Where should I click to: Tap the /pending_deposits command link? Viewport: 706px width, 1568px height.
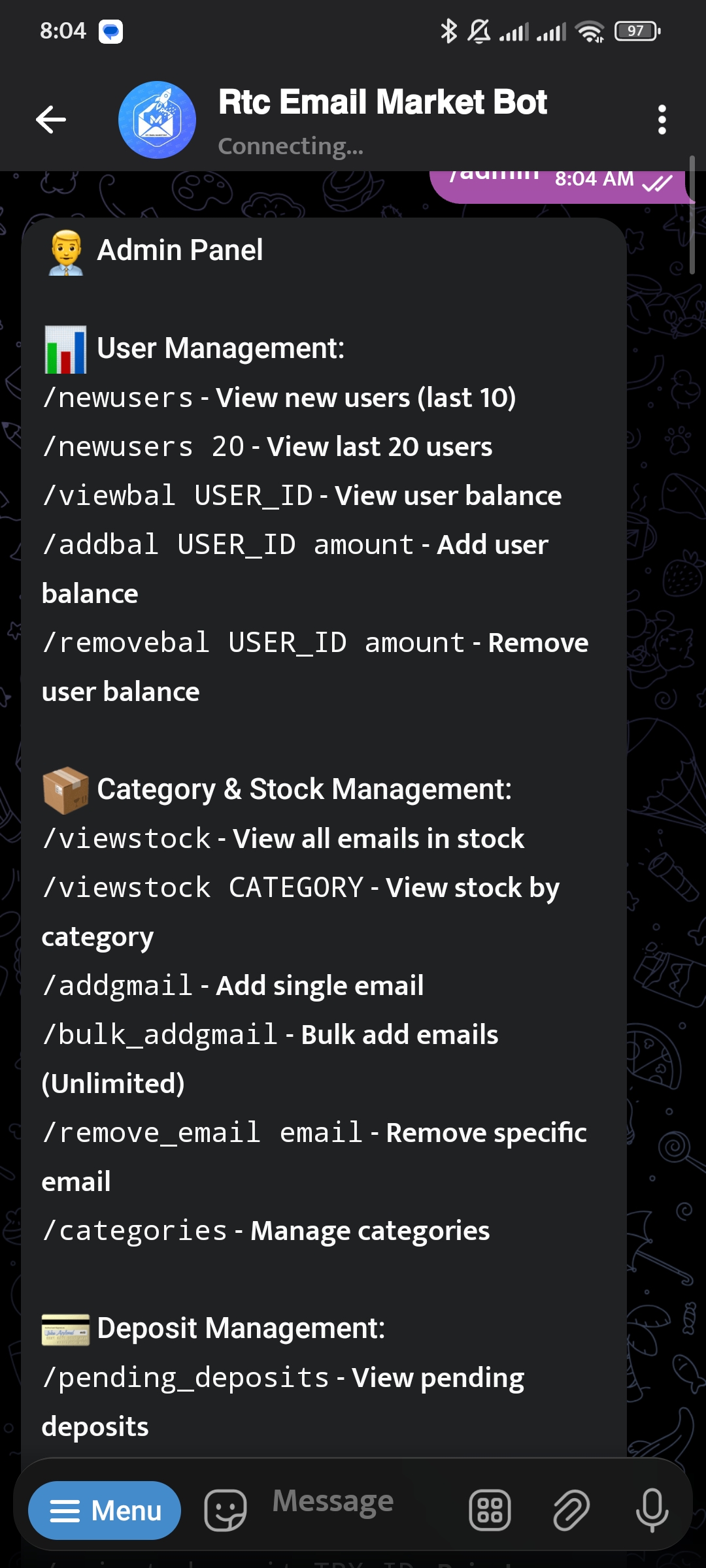(186, 1378)
